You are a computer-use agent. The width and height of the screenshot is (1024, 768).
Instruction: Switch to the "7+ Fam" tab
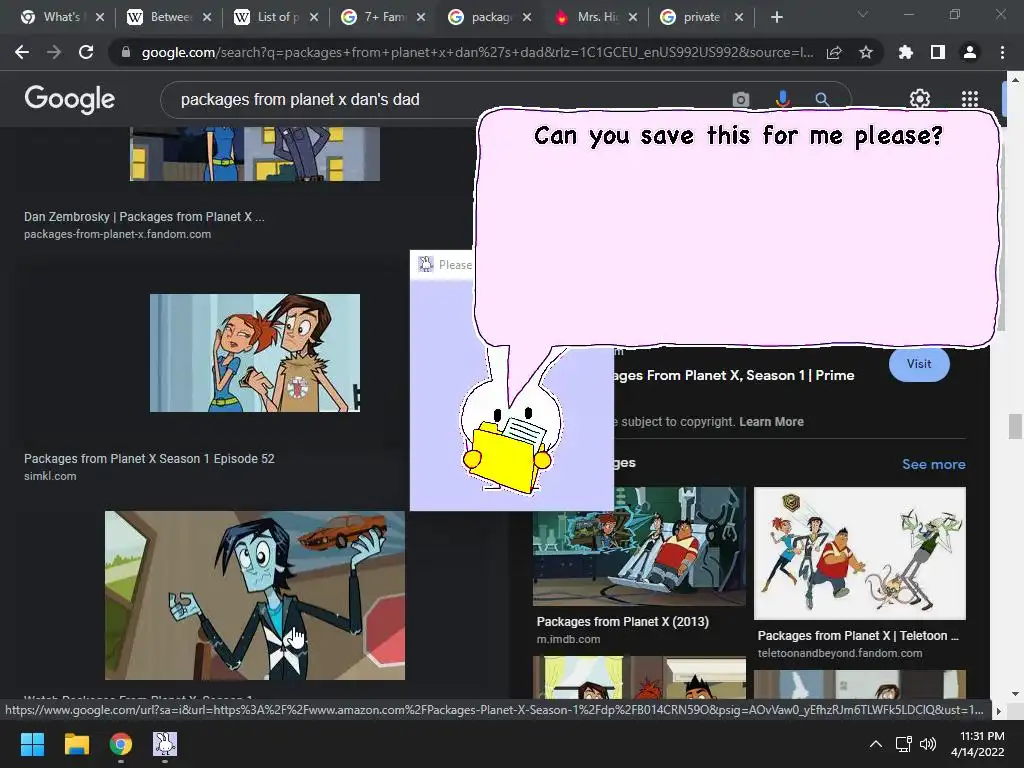pyautogui.click(x=375, y=17)
